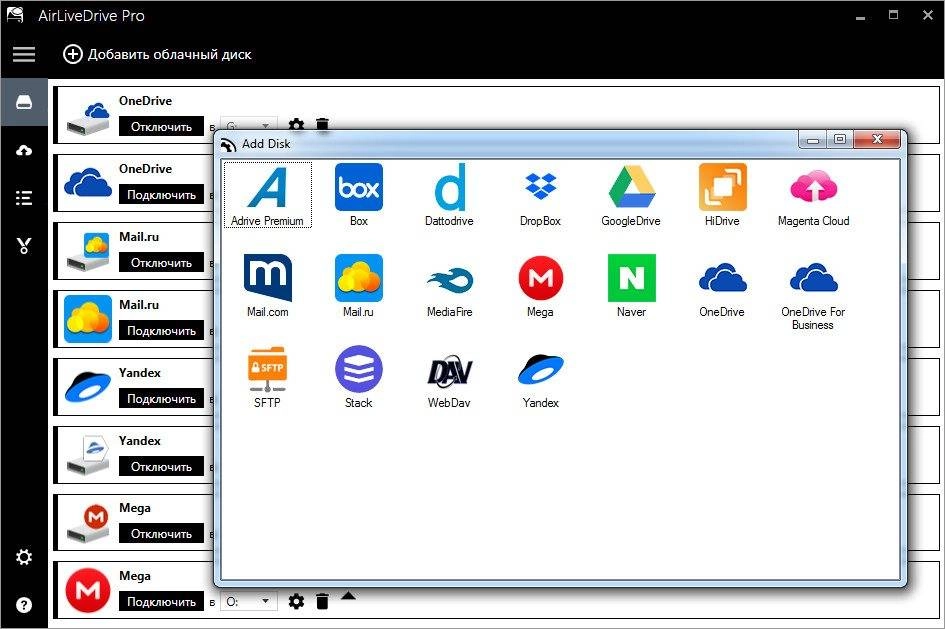This screenshot has width=945, height=629.
Task: Open drive letter G: dropdown for OneDrive
Action: (x=248, y=124)
